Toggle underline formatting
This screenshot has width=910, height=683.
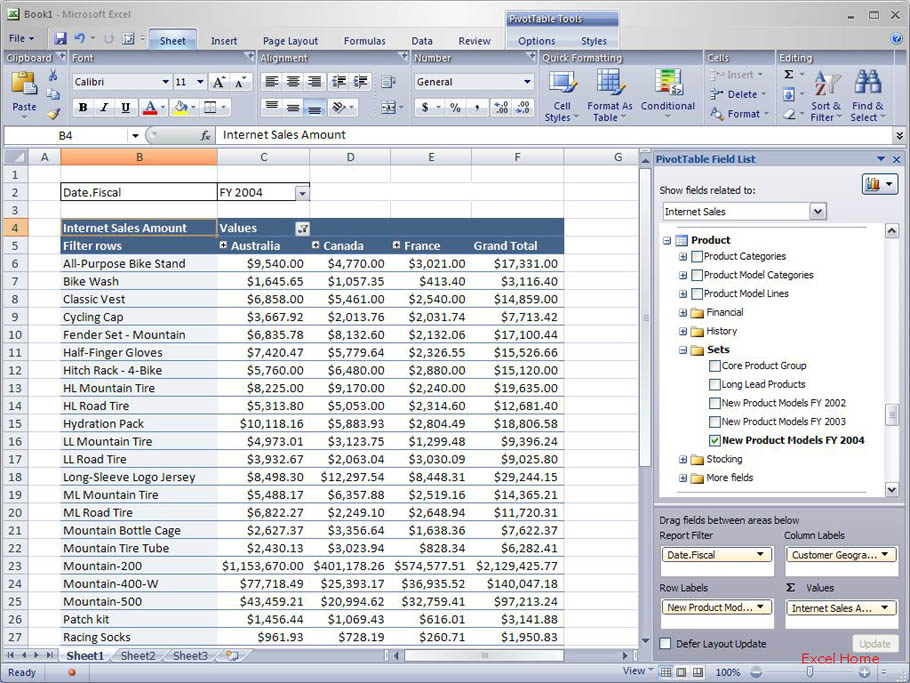coord(125,107)
